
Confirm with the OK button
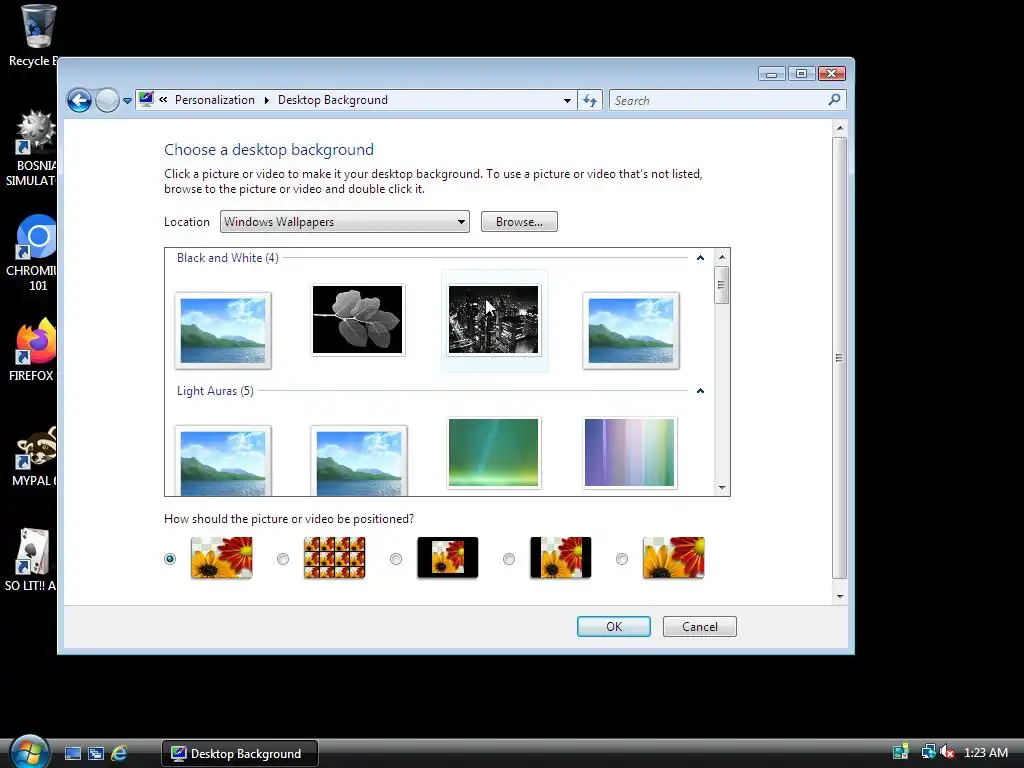pyautogui.click(x=614, y=626)
